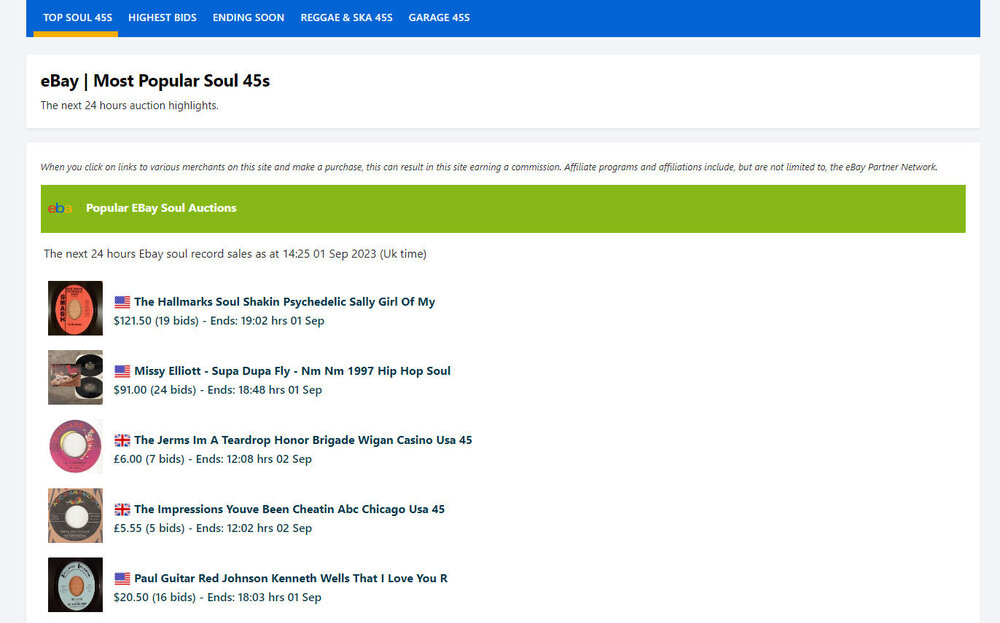Viewport: 1000px width, 623px height.
Task: Click the next 24 hours auction highlights subtitle
Action: (x=129, y=105)
